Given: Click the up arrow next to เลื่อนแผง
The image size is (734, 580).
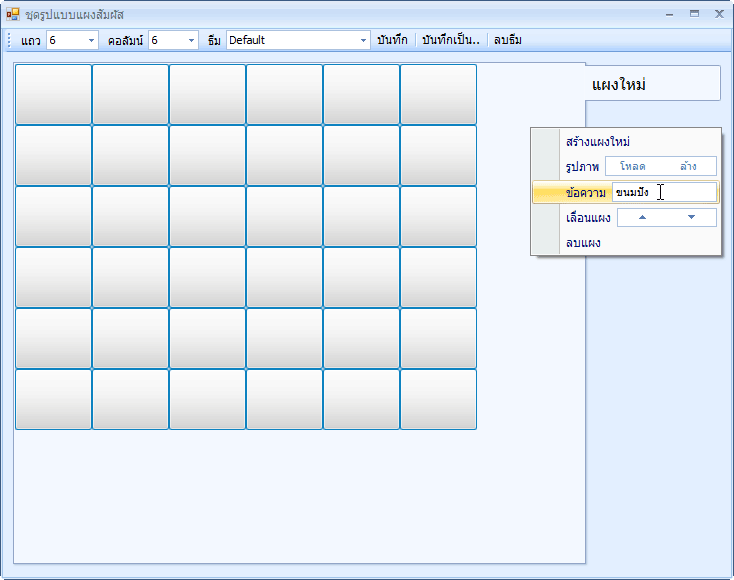Looking at the screenshot, I should [x=642, y=217].
